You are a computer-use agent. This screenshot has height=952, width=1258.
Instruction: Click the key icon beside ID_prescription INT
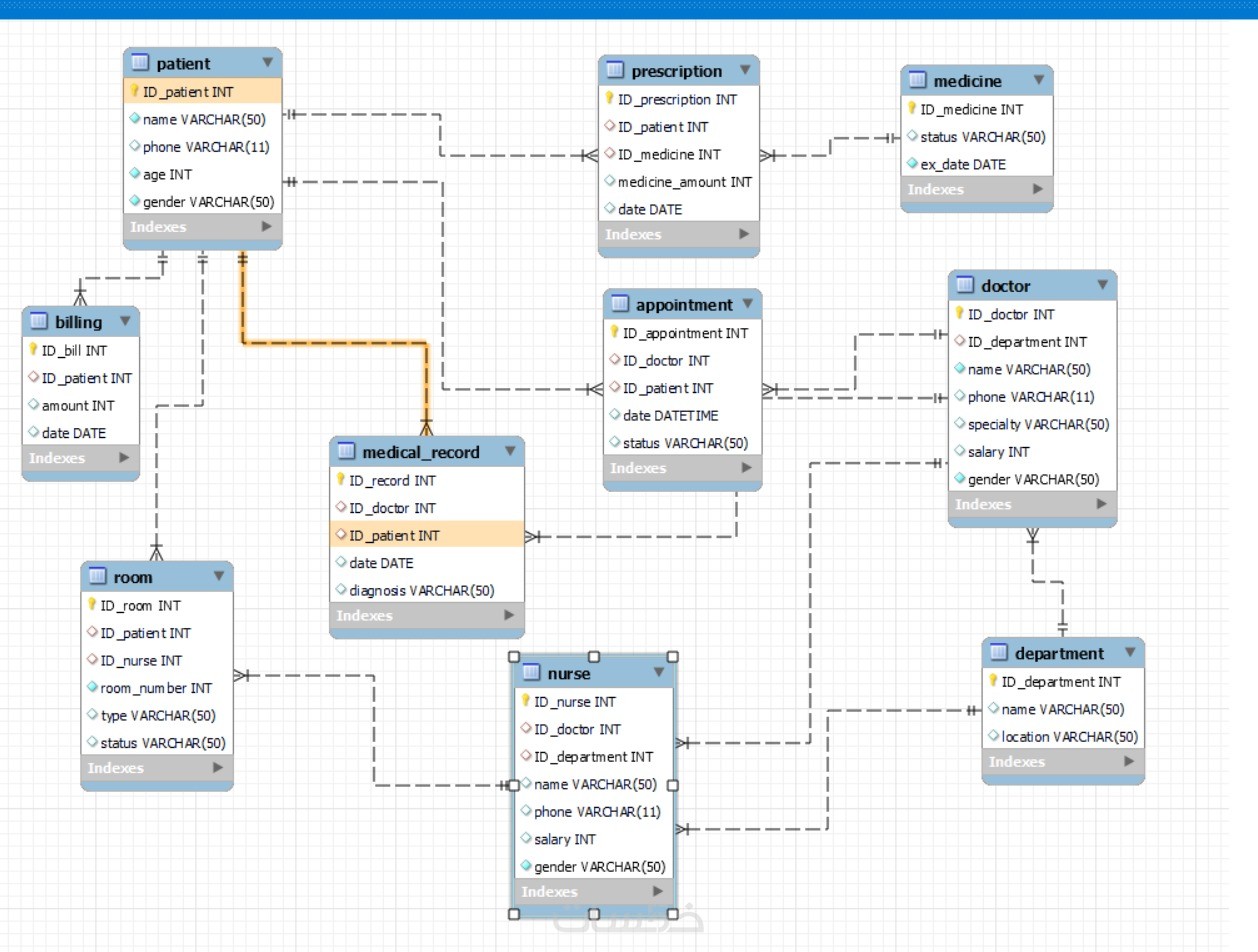[x=609, y=99]
